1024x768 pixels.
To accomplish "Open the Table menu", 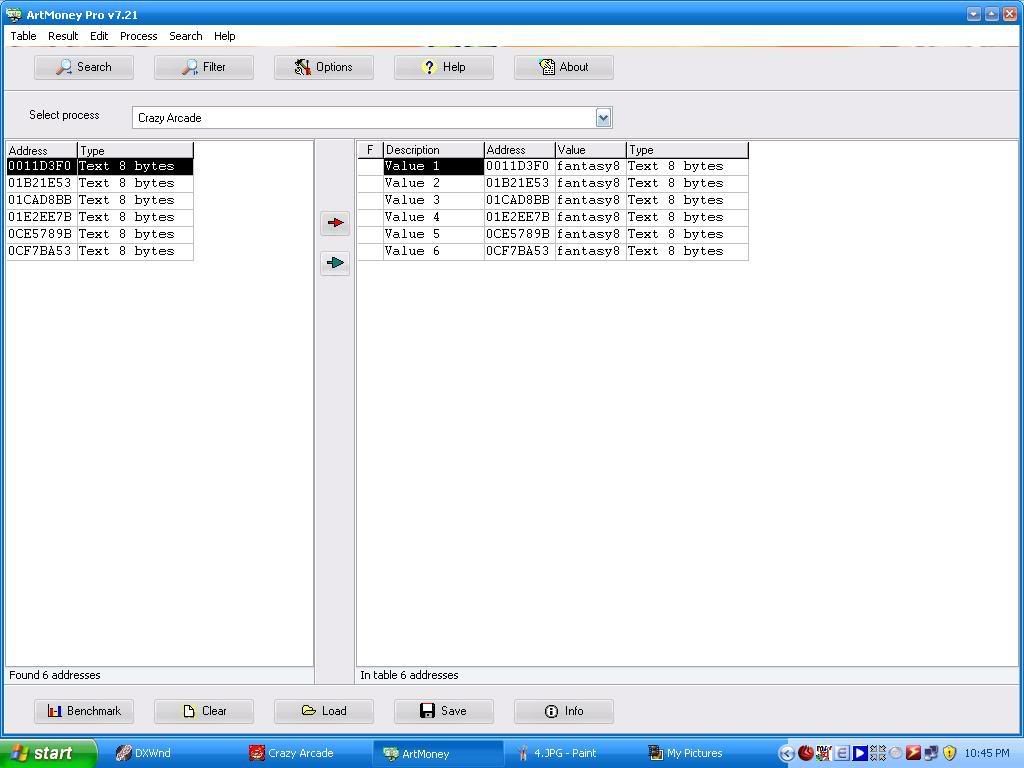I will (x=24, y=36).
